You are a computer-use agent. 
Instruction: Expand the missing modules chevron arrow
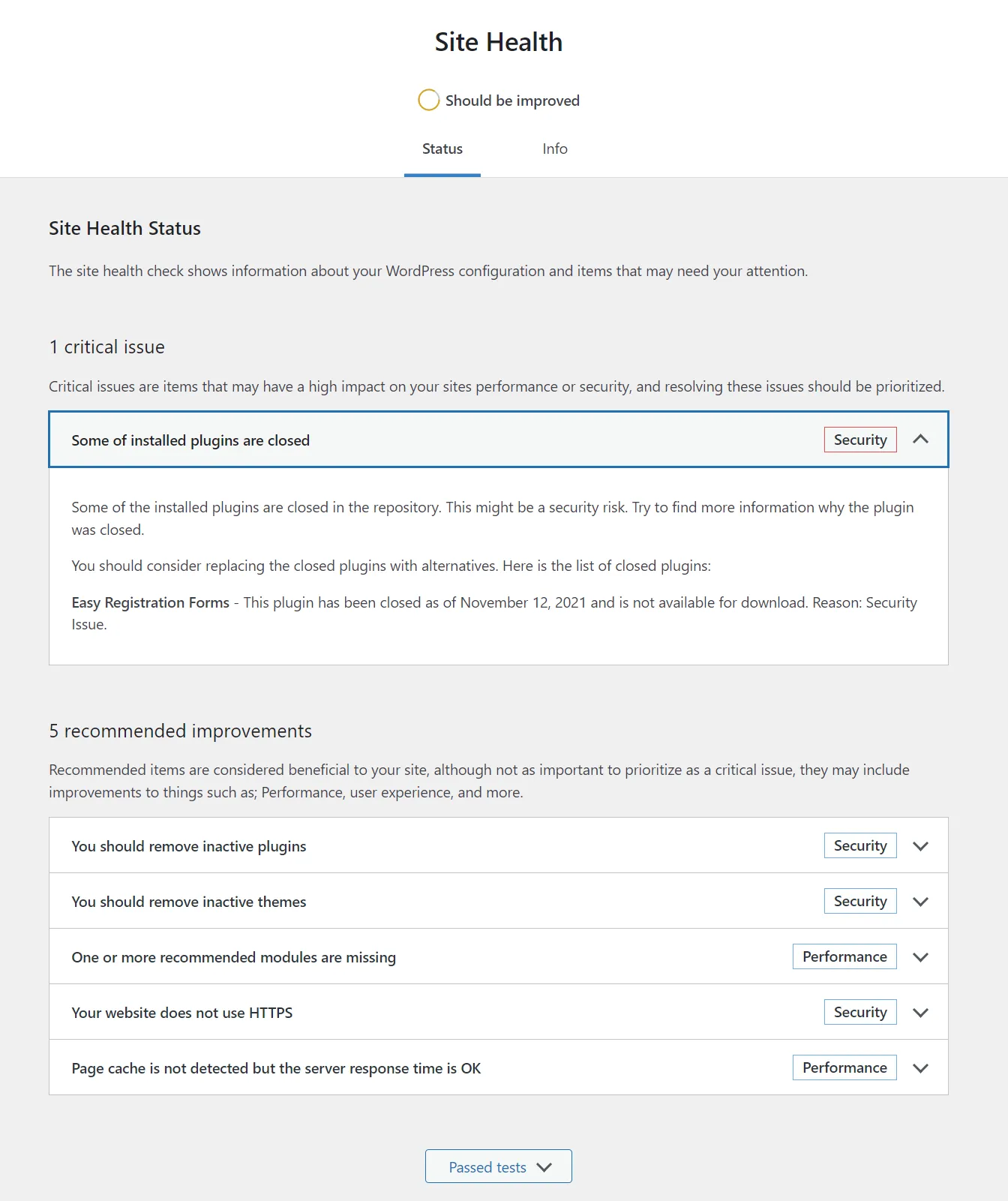pos(920,957)
